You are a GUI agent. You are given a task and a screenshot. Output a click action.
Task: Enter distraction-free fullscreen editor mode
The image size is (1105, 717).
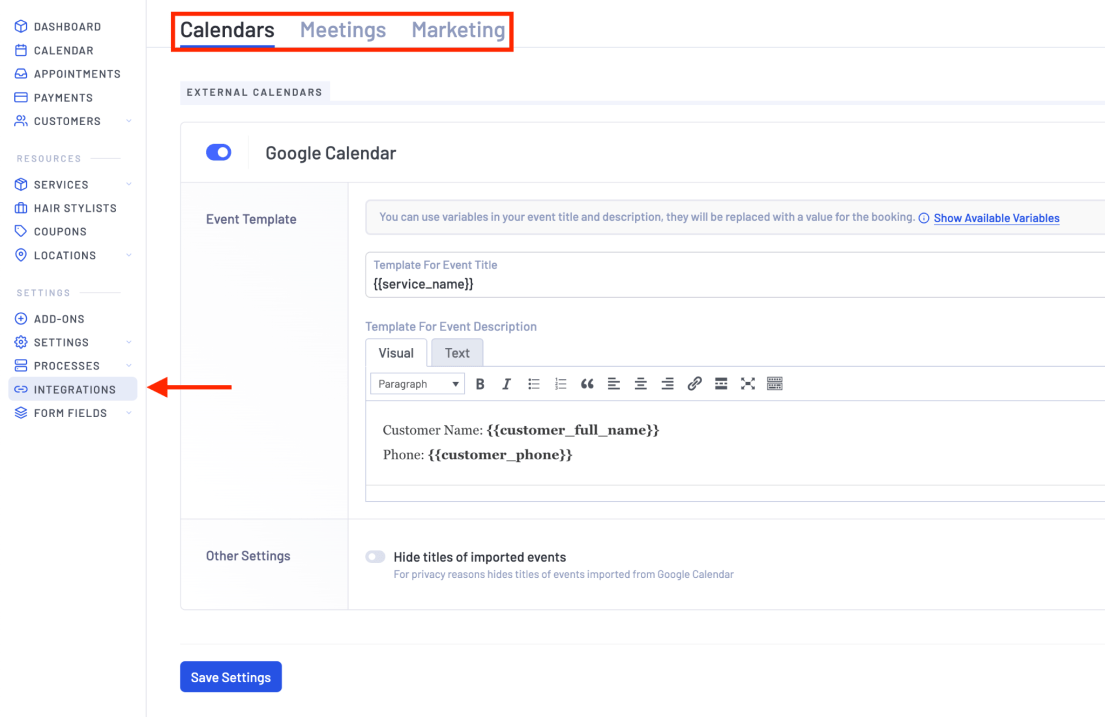(x=748, y=384)
